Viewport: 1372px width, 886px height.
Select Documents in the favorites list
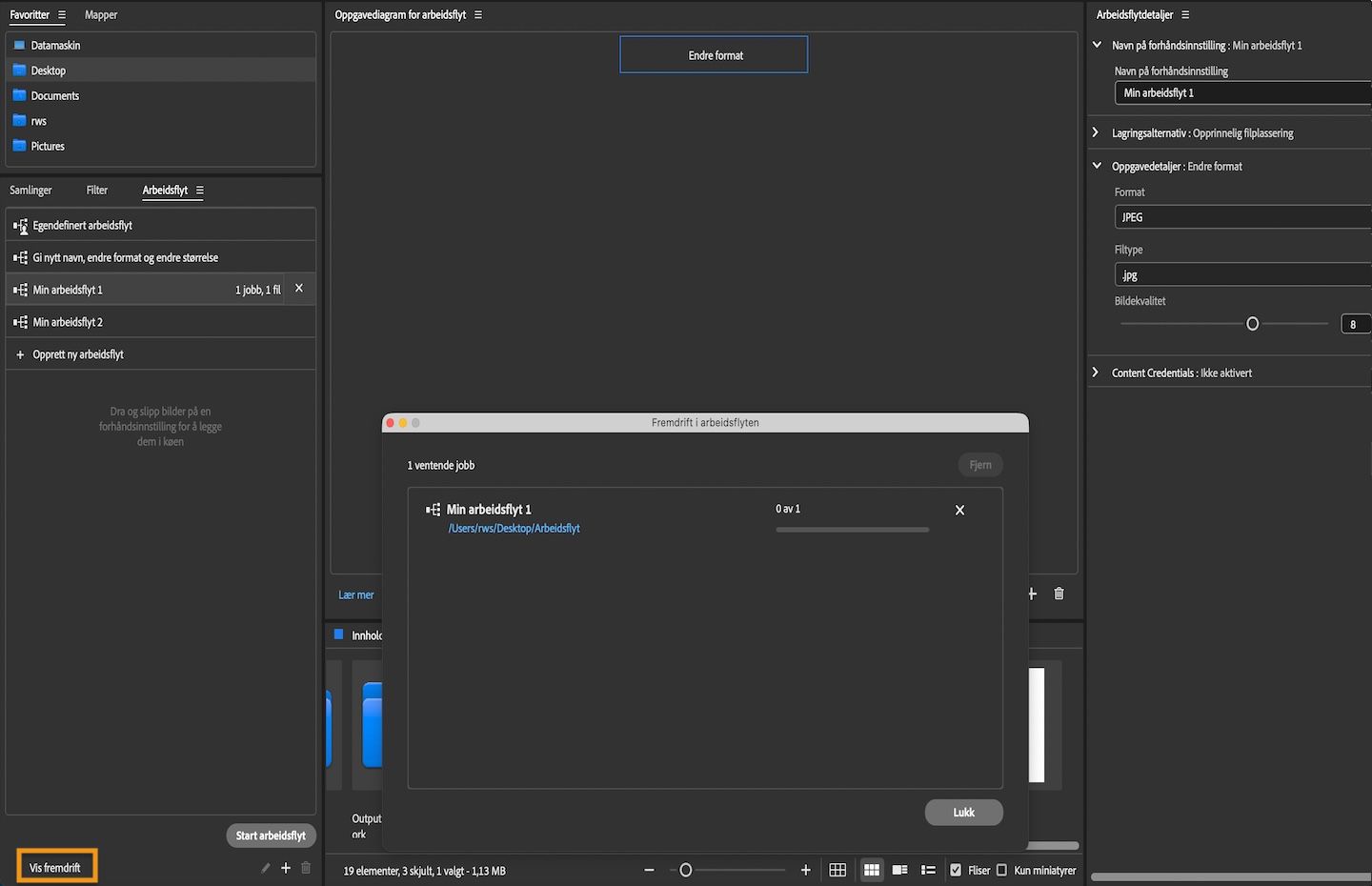point(160,95)
